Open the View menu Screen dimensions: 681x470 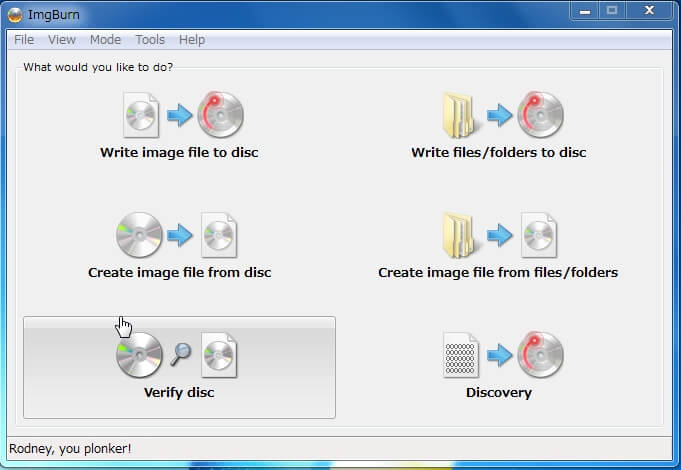pyautogui.click(x=62, y=40)
